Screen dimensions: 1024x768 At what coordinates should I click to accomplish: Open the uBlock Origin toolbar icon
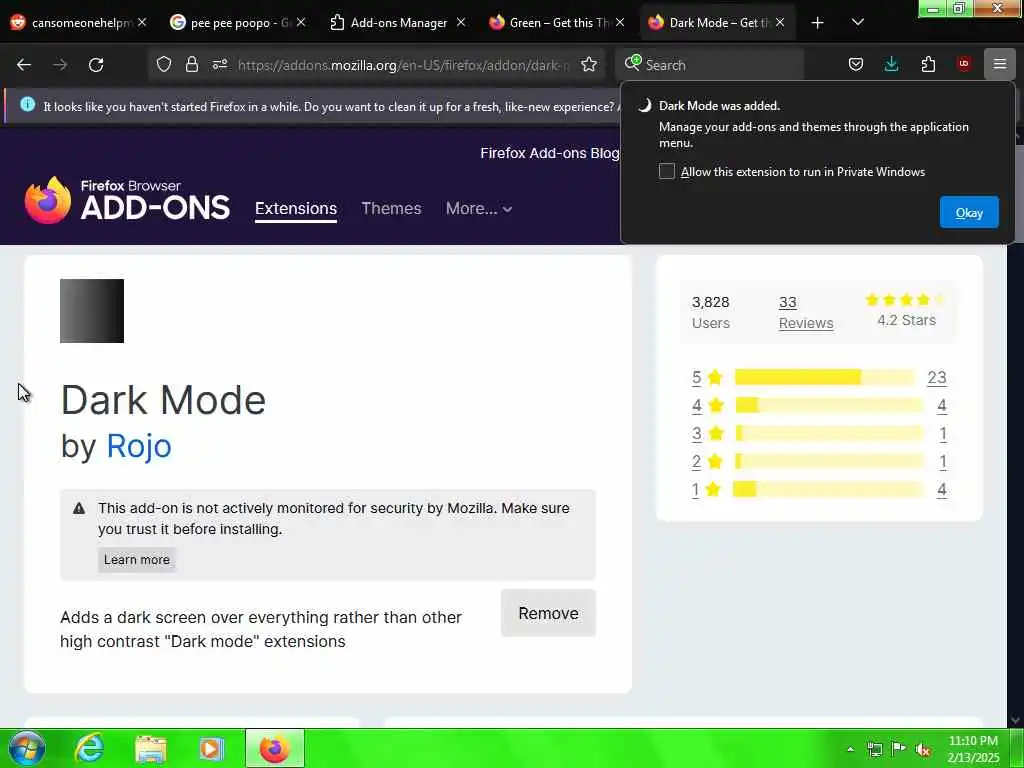tap(964, 64)
